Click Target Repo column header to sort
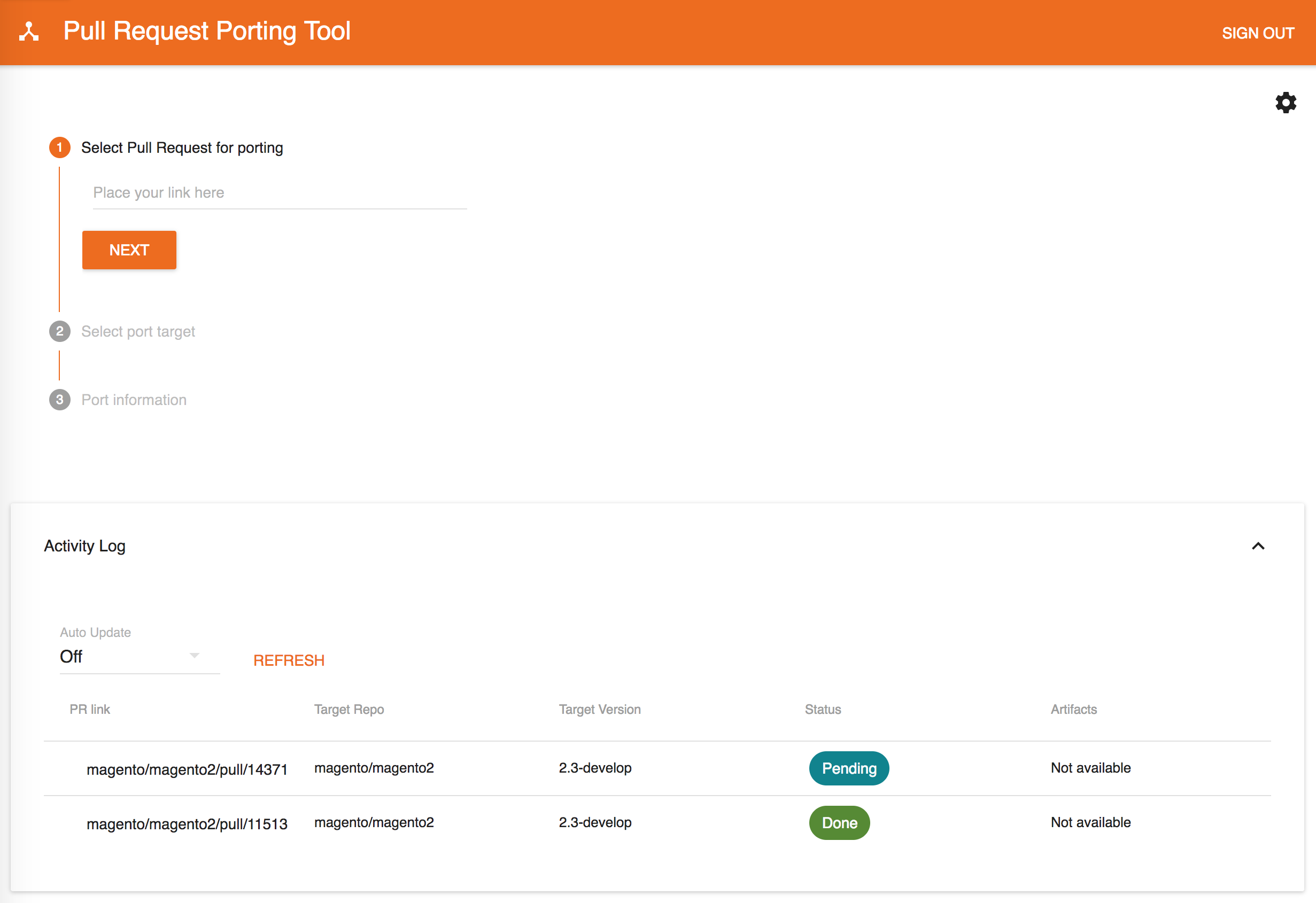The height and width of the screenshot is (903, 1316). (x=350, y=709)
